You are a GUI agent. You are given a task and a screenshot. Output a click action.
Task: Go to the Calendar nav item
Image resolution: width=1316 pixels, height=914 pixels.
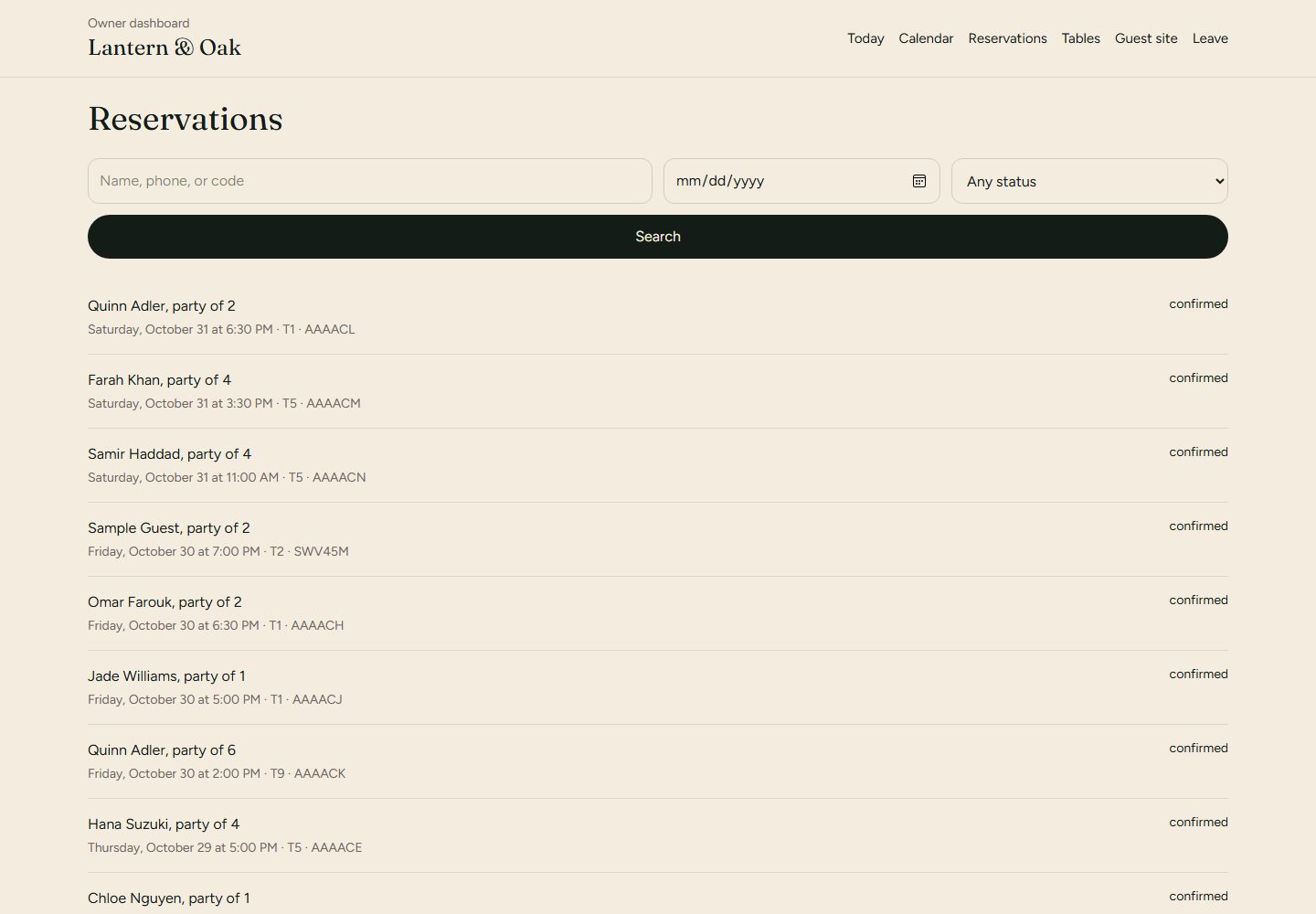pyautogui.click(x=926, y=38)
